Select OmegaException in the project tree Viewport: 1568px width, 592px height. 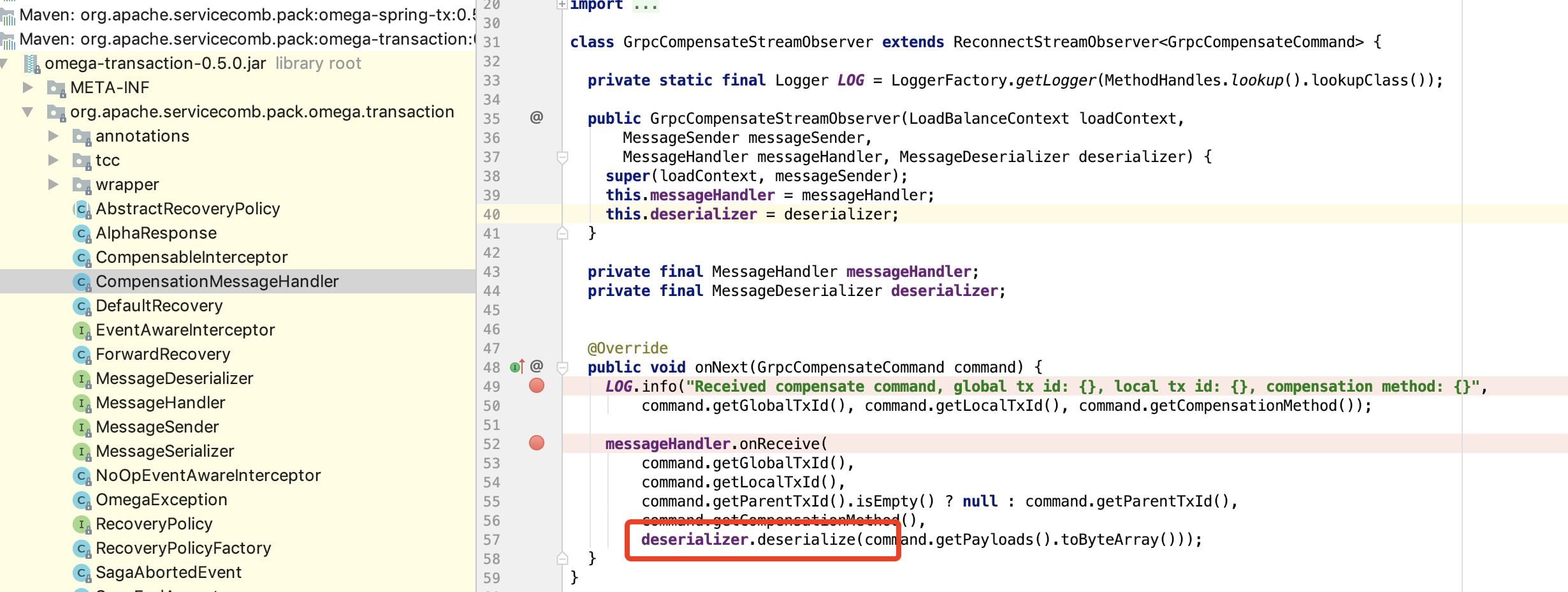coord(161,500)
